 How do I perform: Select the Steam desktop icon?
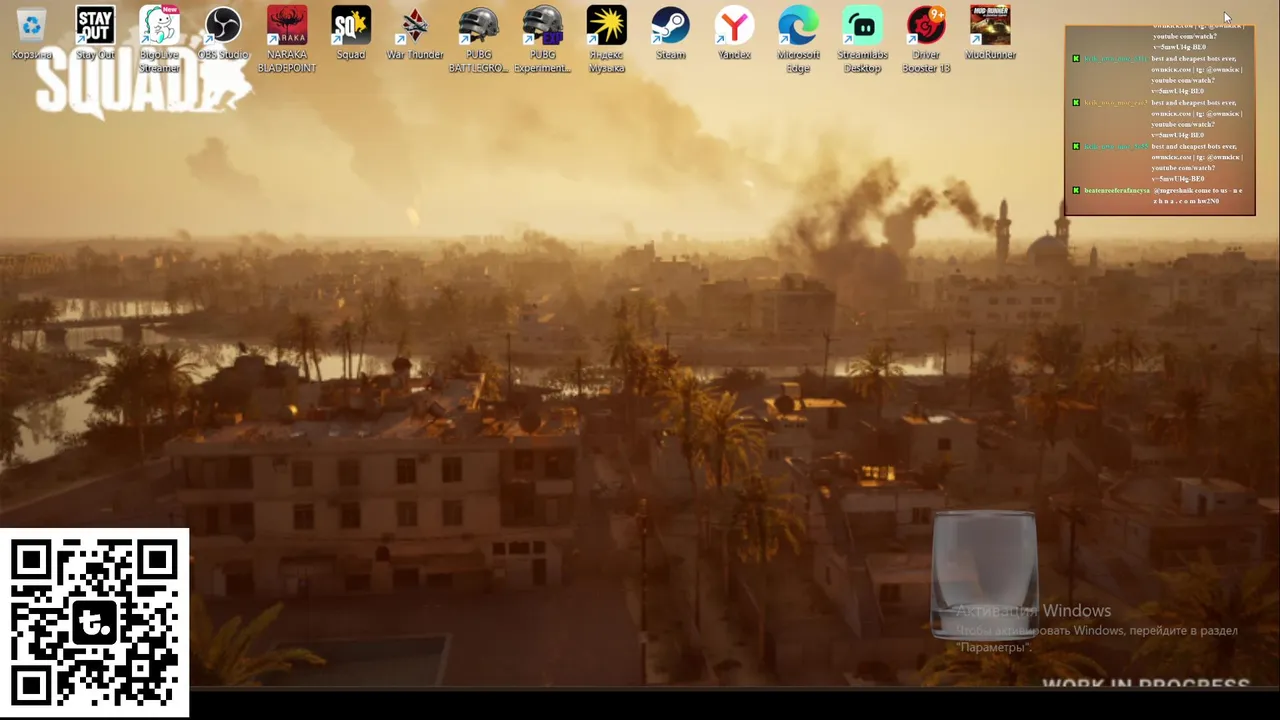(x=670, y=33)
